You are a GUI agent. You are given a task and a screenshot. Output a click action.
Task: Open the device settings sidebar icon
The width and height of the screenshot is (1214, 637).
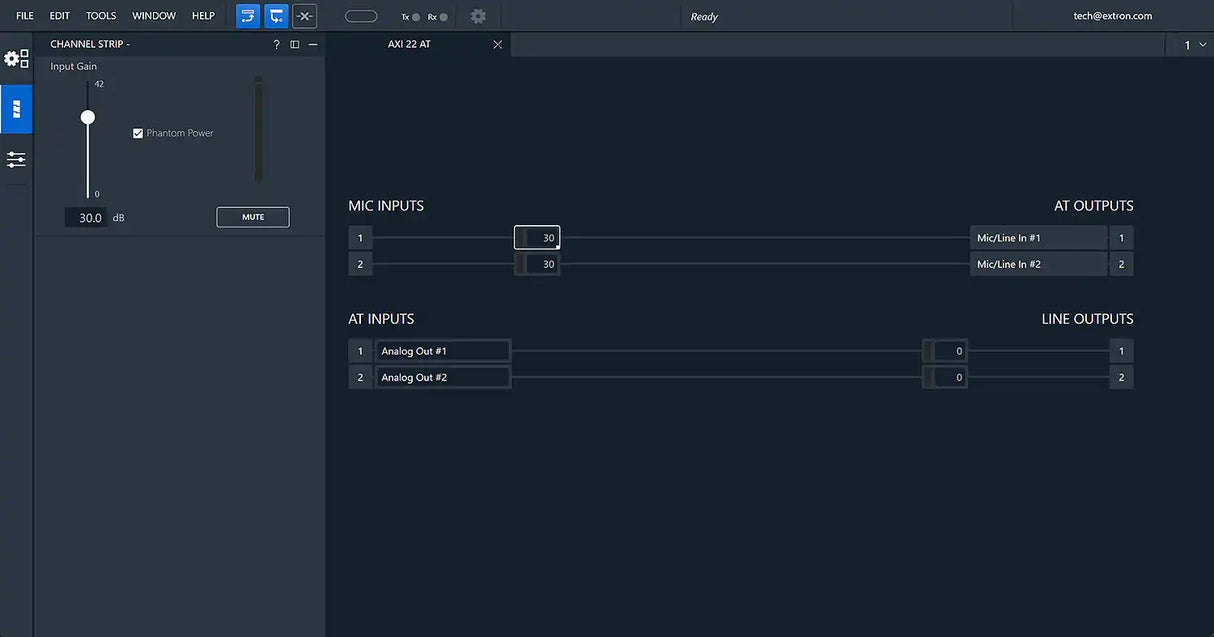point(17,59)
